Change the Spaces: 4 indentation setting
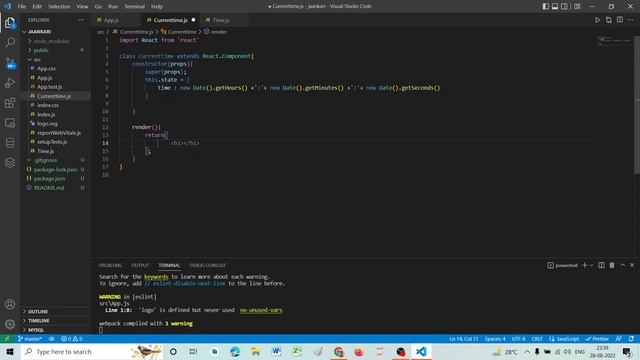This screenshot has height=360, width=640. [x=495, y=339]
